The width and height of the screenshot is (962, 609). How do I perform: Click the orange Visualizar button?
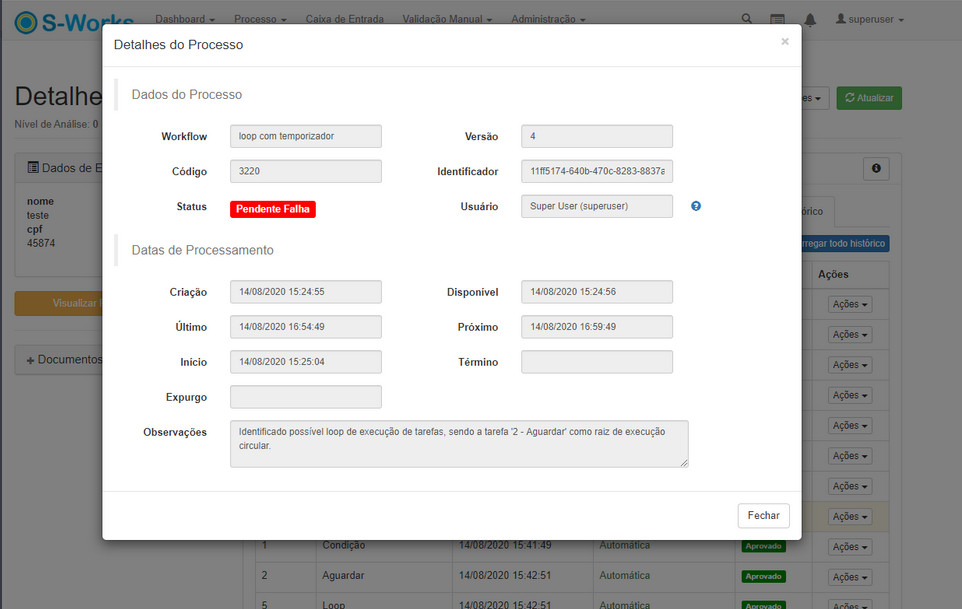pyautogui.click(x=59, y=304)
